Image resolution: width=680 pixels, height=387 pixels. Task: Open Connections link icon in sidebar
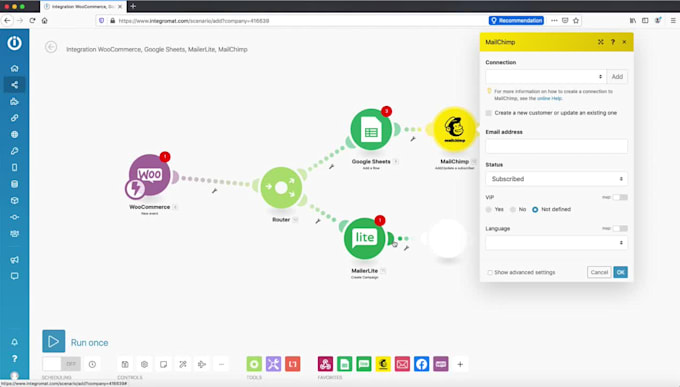point(14,118)
